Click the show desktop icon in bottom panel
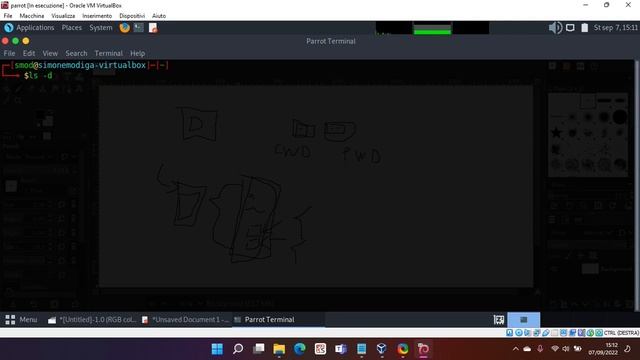640x360 pixels. tap(499, 320)
